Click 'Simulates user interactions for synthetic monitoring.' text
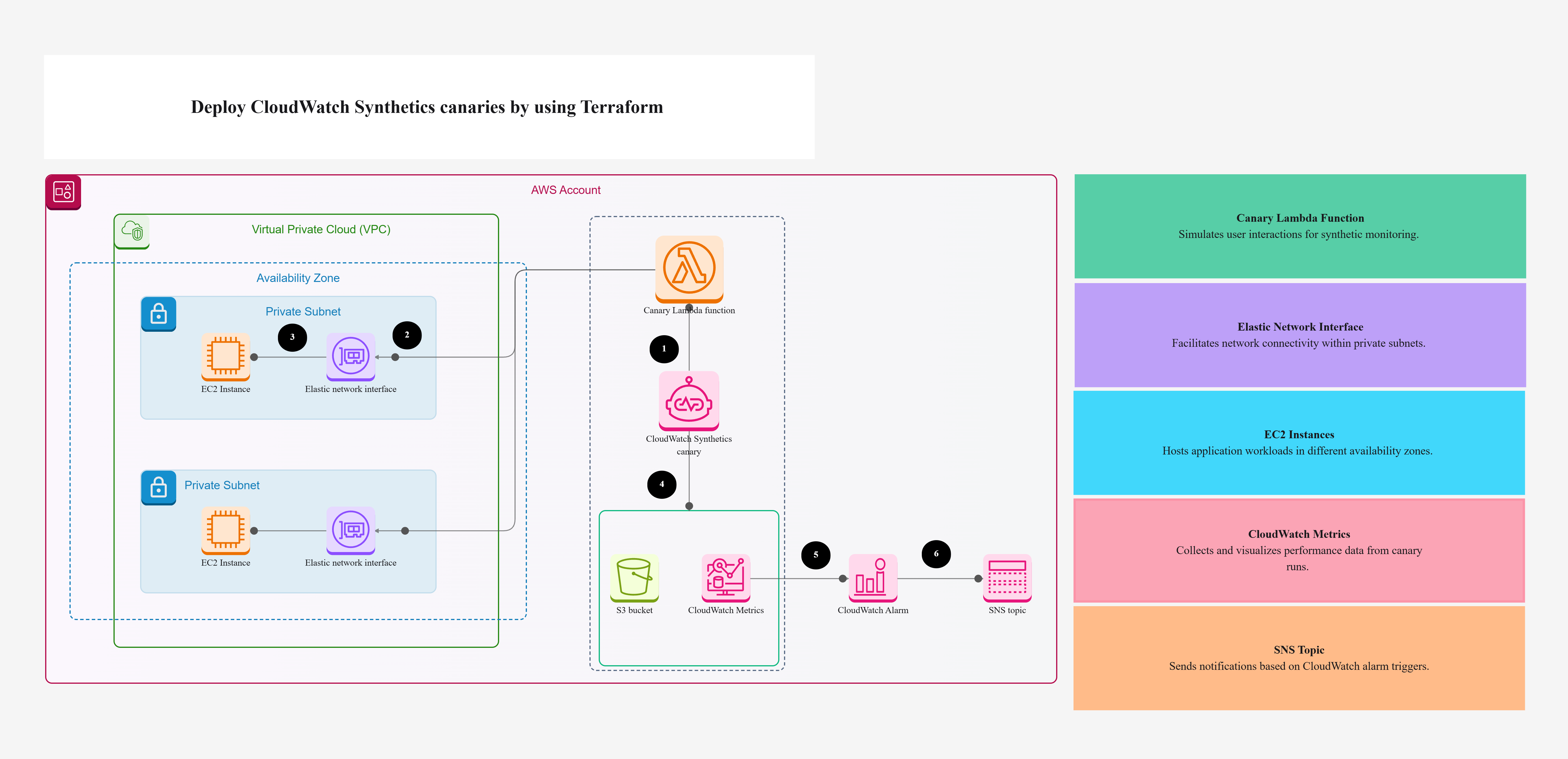The width and height of the screenshot is (1568, 759). [x=1298, y=234]
